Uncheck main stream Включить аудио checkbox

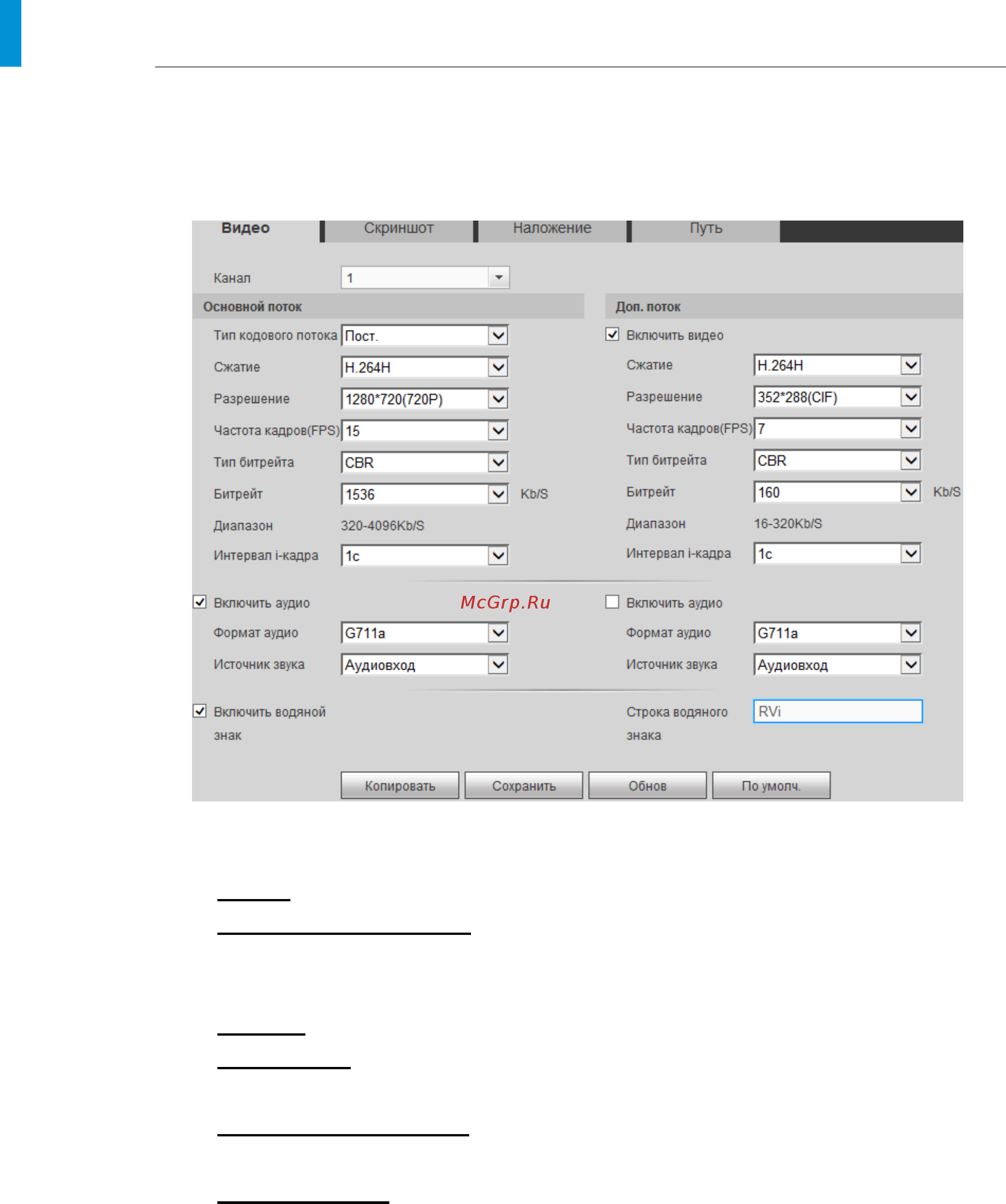(200, 602)
